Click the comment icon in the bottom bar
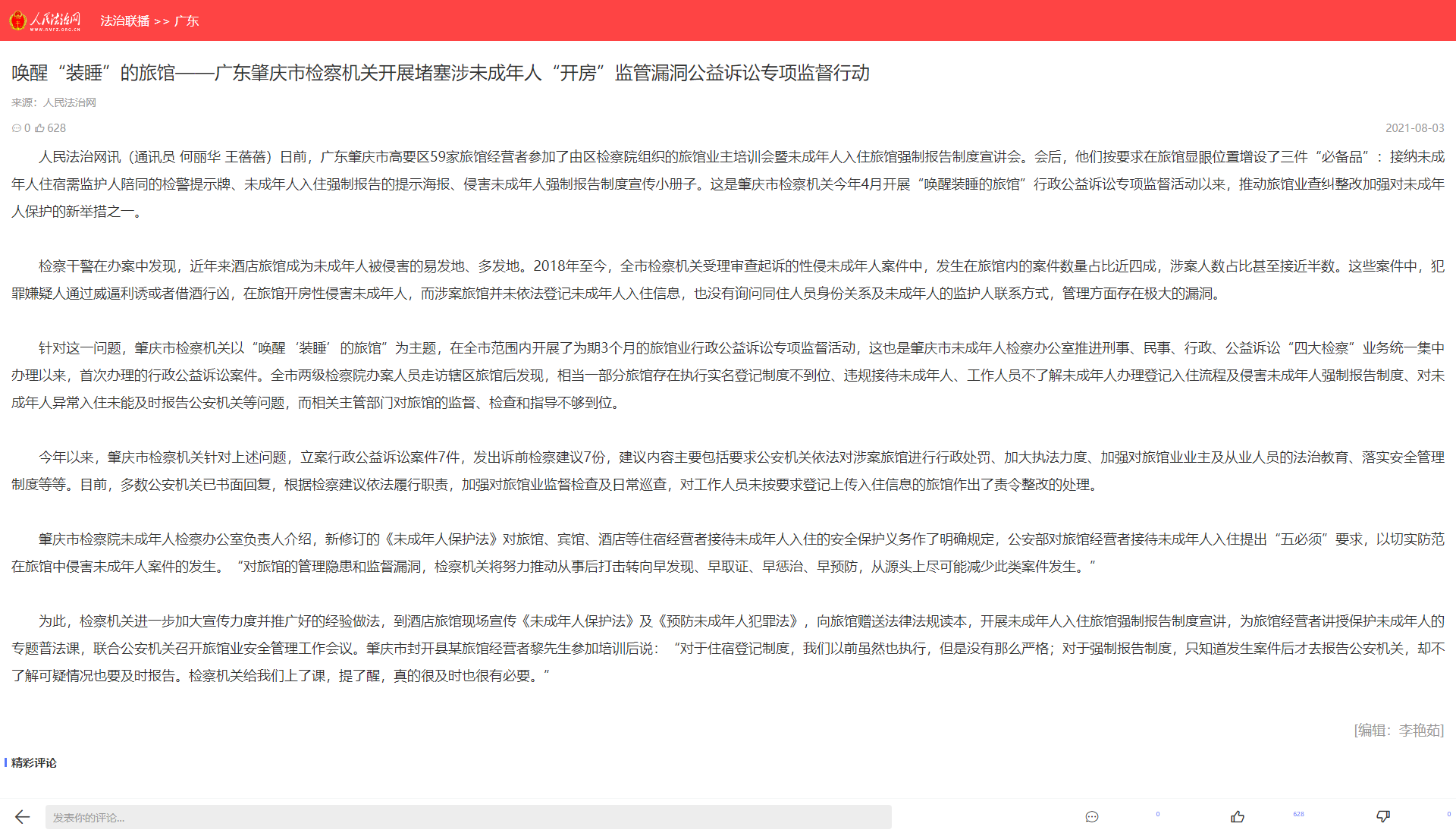Image resolution: width=1456 pixels, height=836 pixels. (1092, 817)
